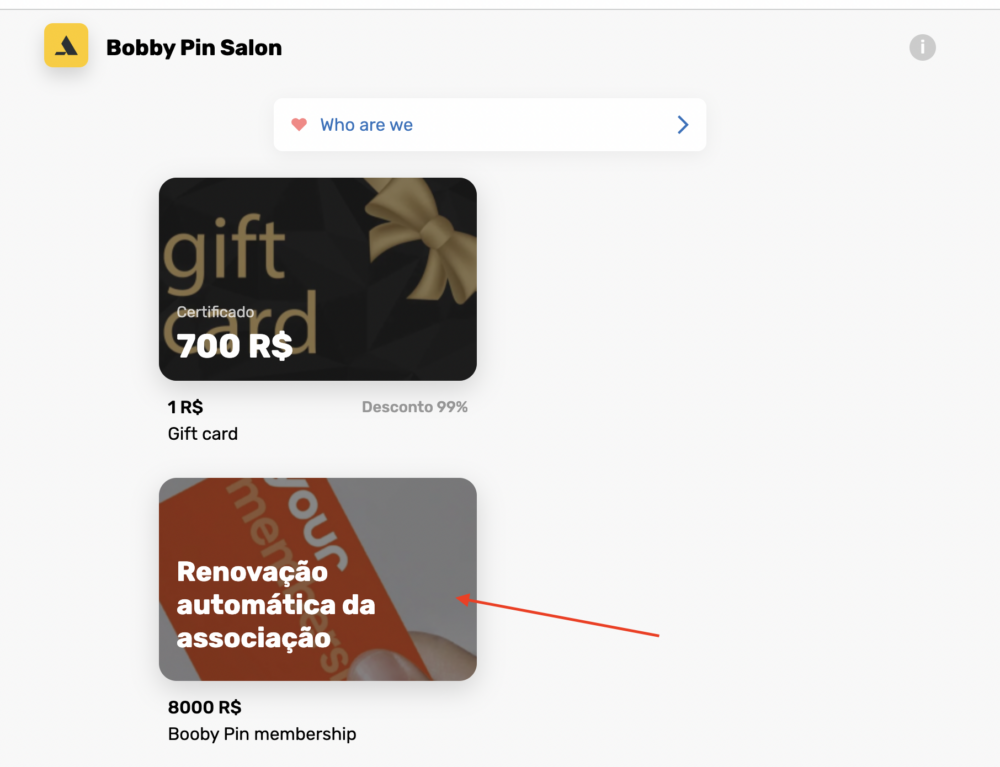Viewport: 1000px width, 767px height.
Task: Click the thumb in membership card corner
Action: [x=434, y=657]
